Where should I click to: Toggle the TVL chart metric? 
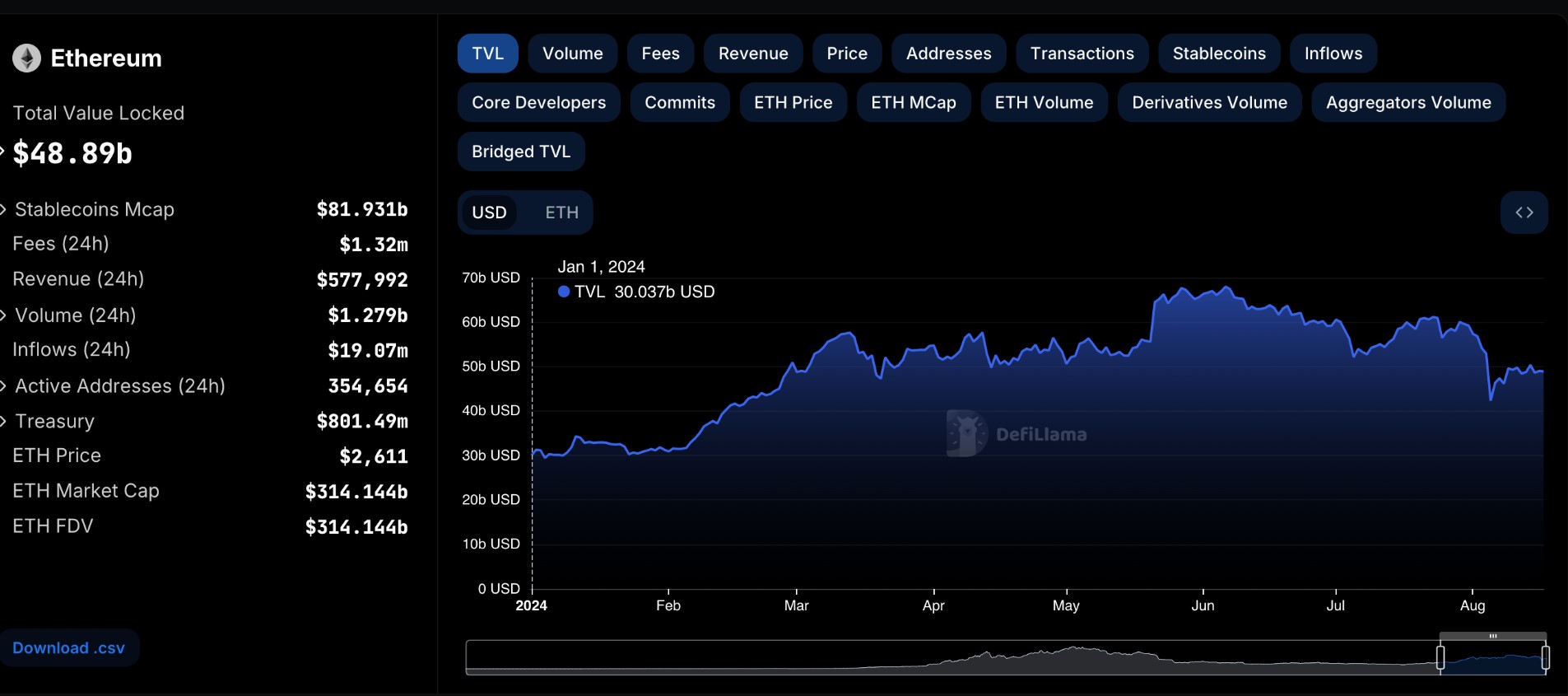487,54
